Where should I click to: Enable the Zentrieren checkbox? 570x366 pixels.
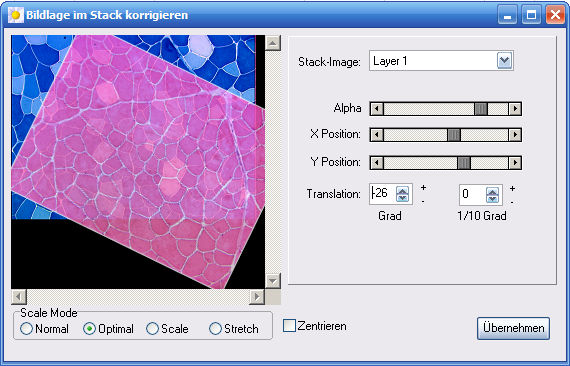289,326
